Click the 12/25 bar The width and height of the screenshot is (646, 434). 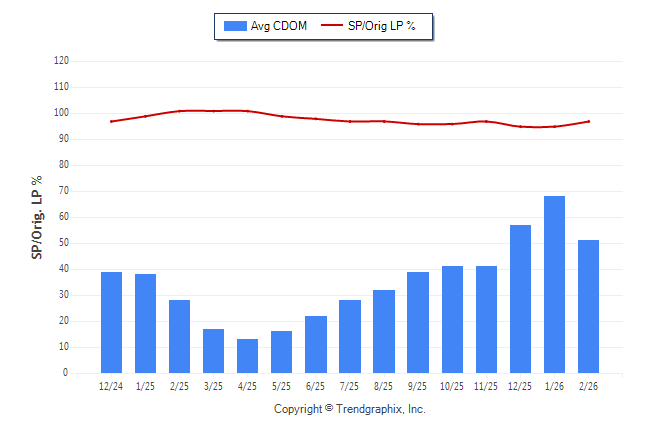520,299
